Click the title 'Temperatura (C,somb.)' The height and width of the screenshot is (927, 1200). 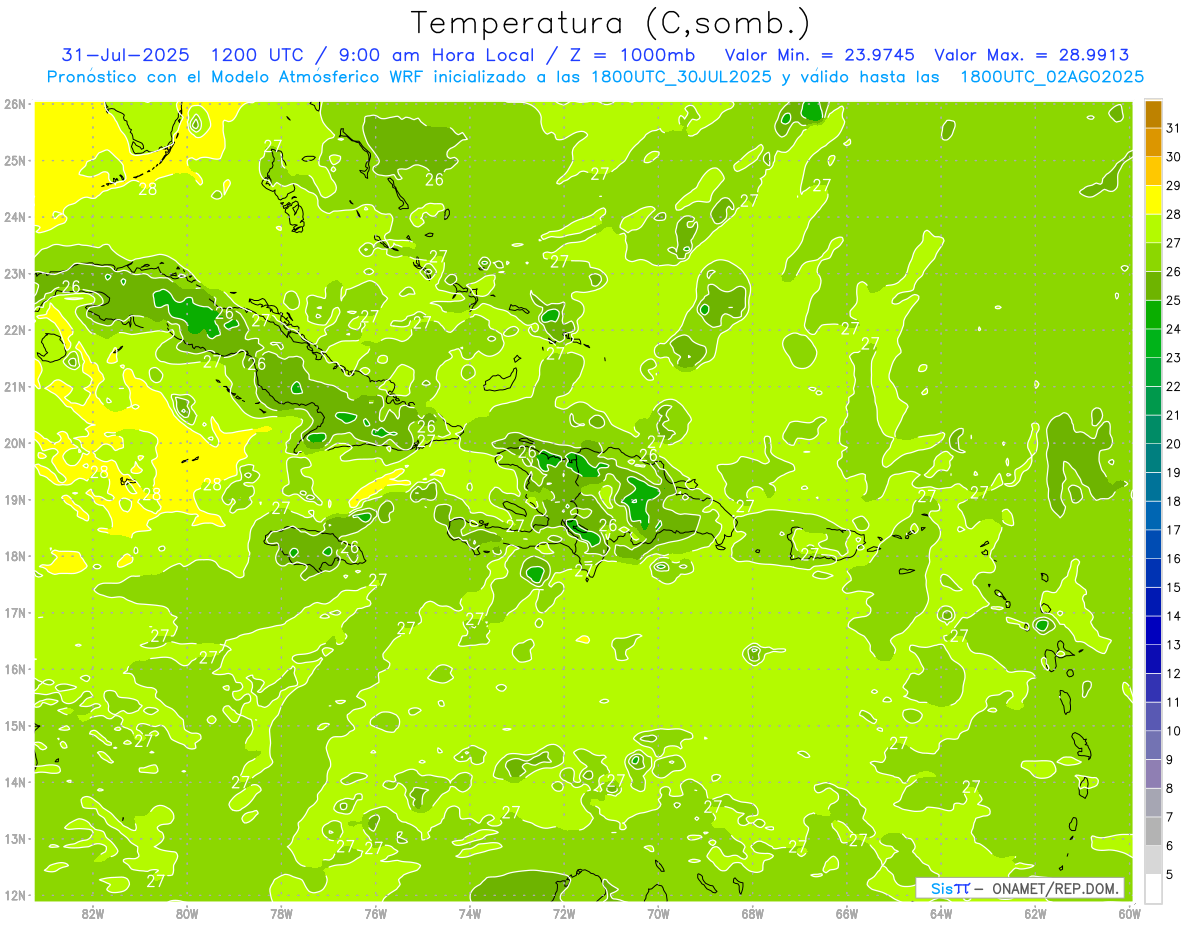[x=612, y=24]
